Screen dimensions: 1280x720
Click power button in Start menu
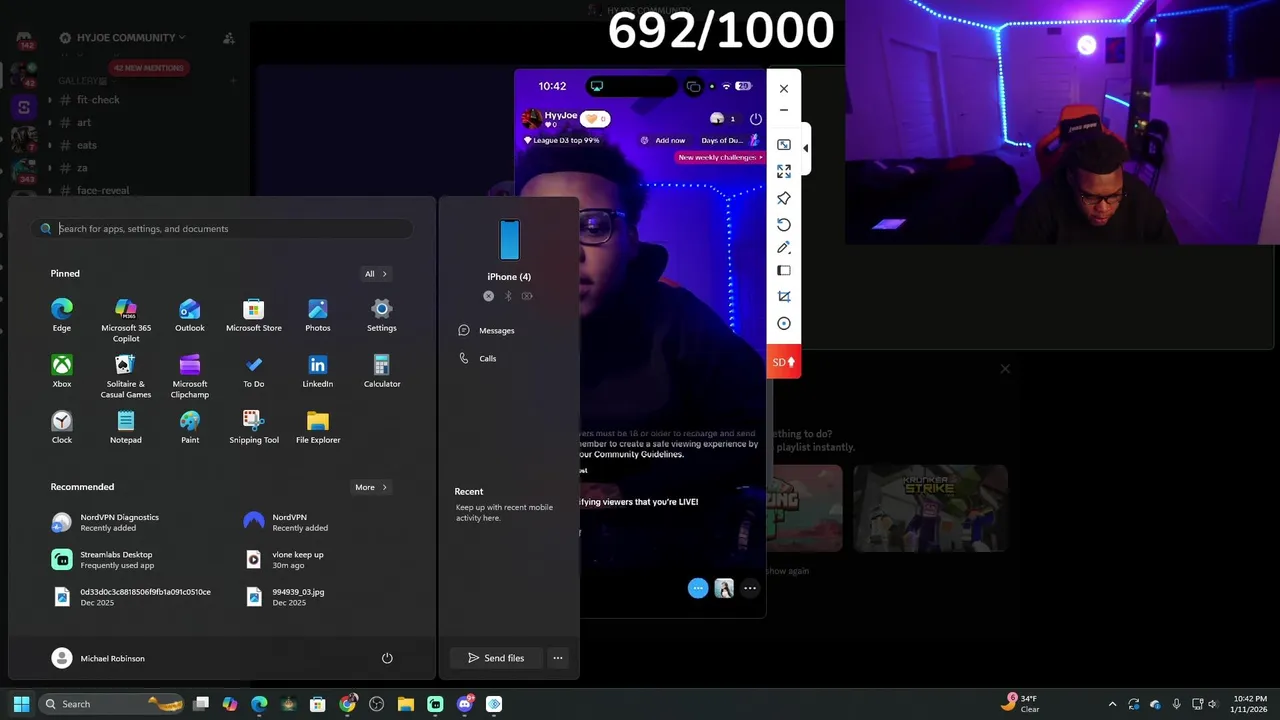tap(387, 658)
